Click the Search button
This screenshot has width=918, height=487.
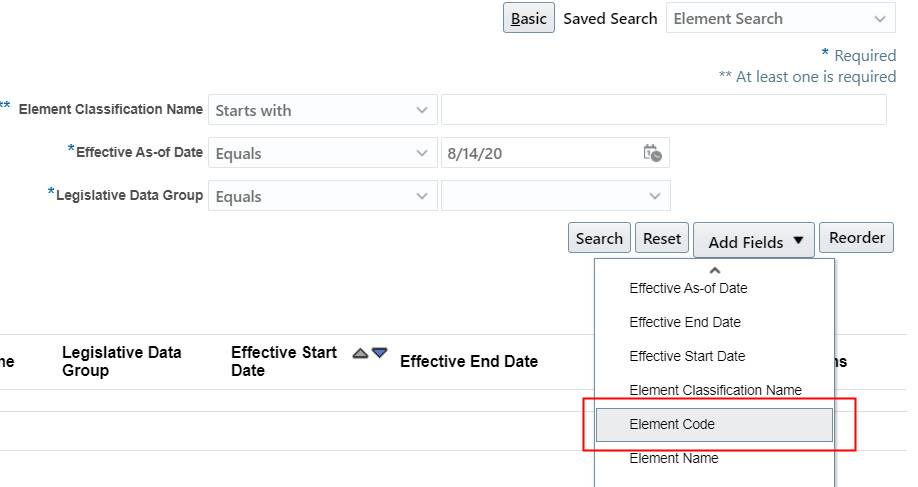coord(600,238)
